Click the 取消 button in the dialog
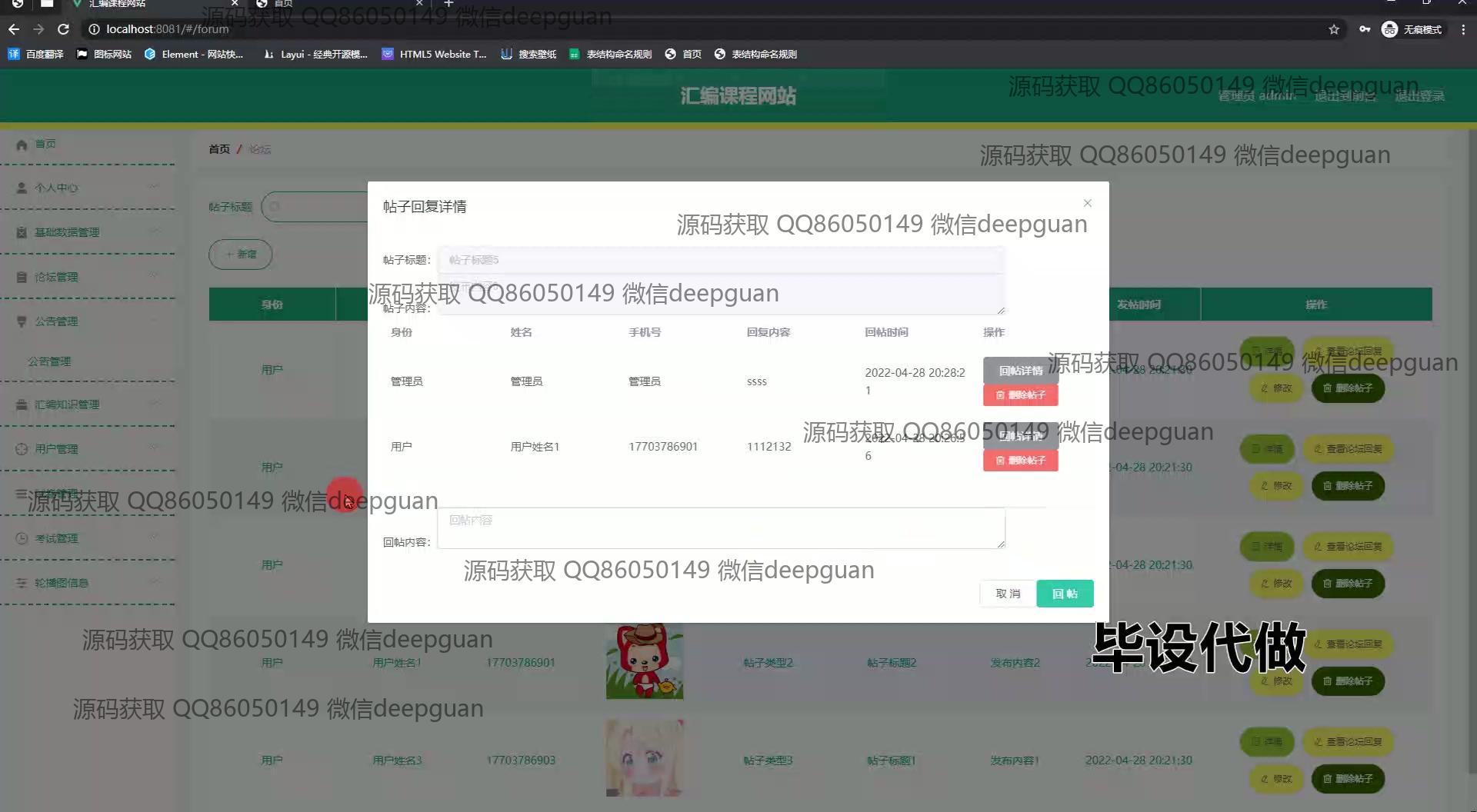The image size is (1477, 812). click(x=1008, y=594)
